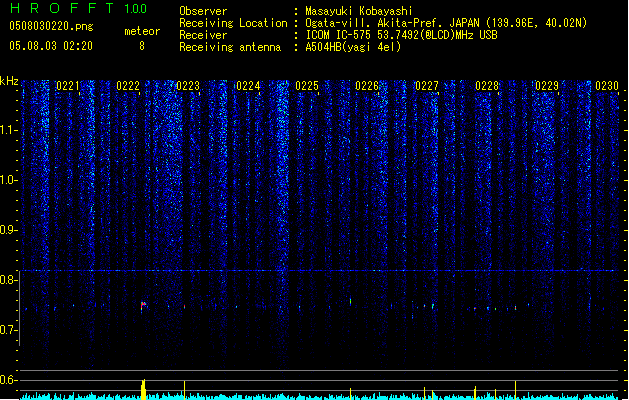Click time marker 0225

click(x=307, y=86)
